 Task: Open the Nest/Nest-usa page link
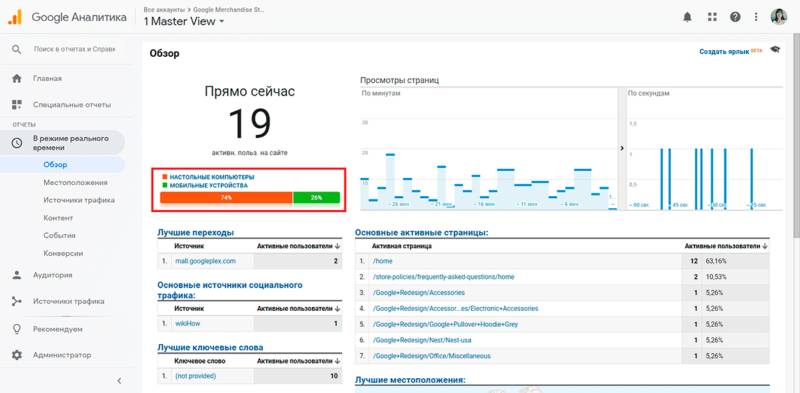click(422, 340)
